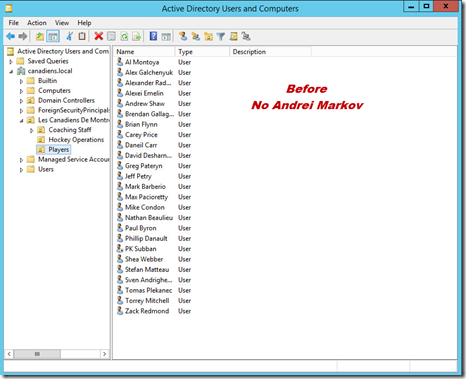Select user Brendan Gallagher row

point(149,114)
